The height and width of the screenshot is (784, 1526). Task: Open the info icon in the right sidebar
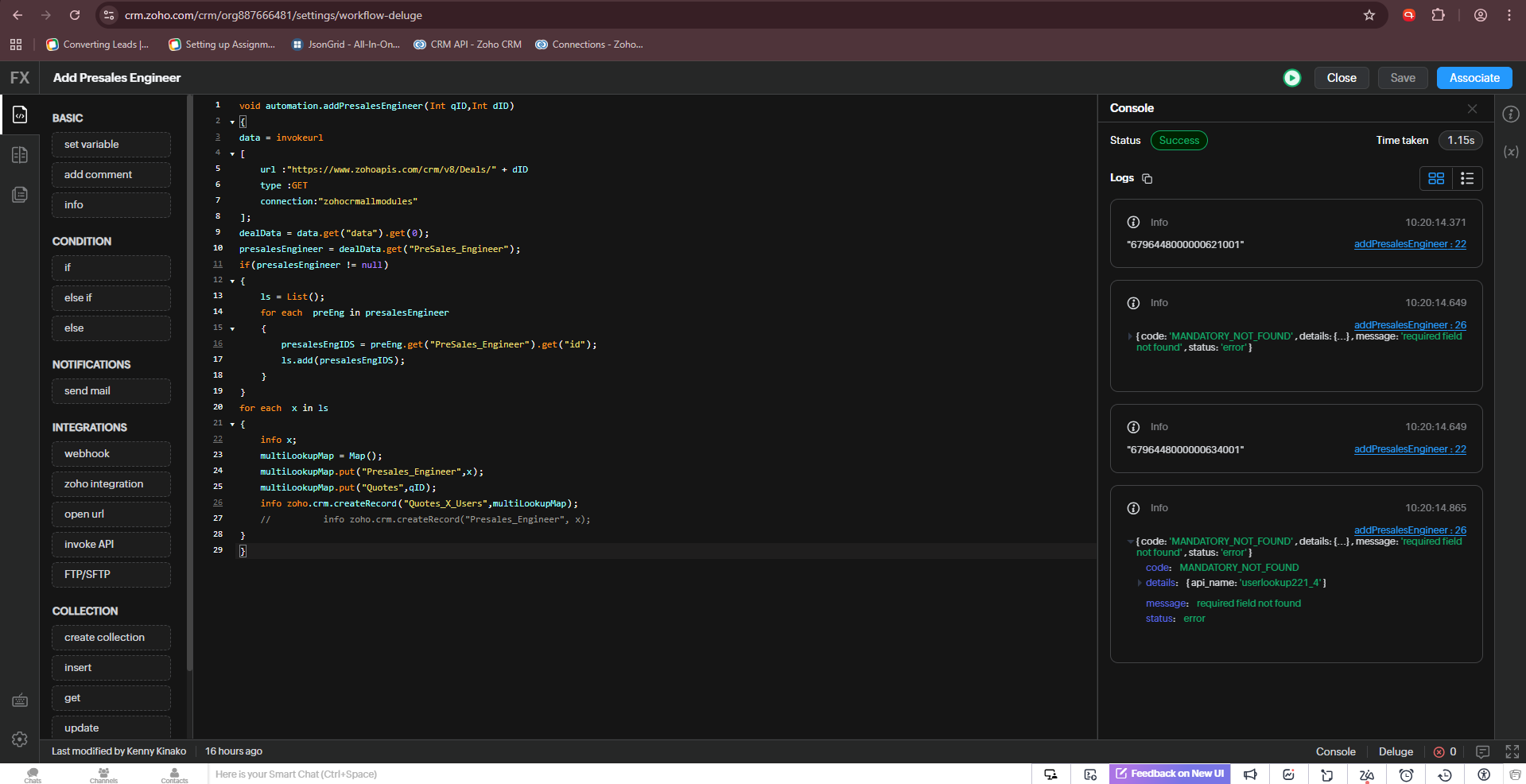pos(1511,114)
